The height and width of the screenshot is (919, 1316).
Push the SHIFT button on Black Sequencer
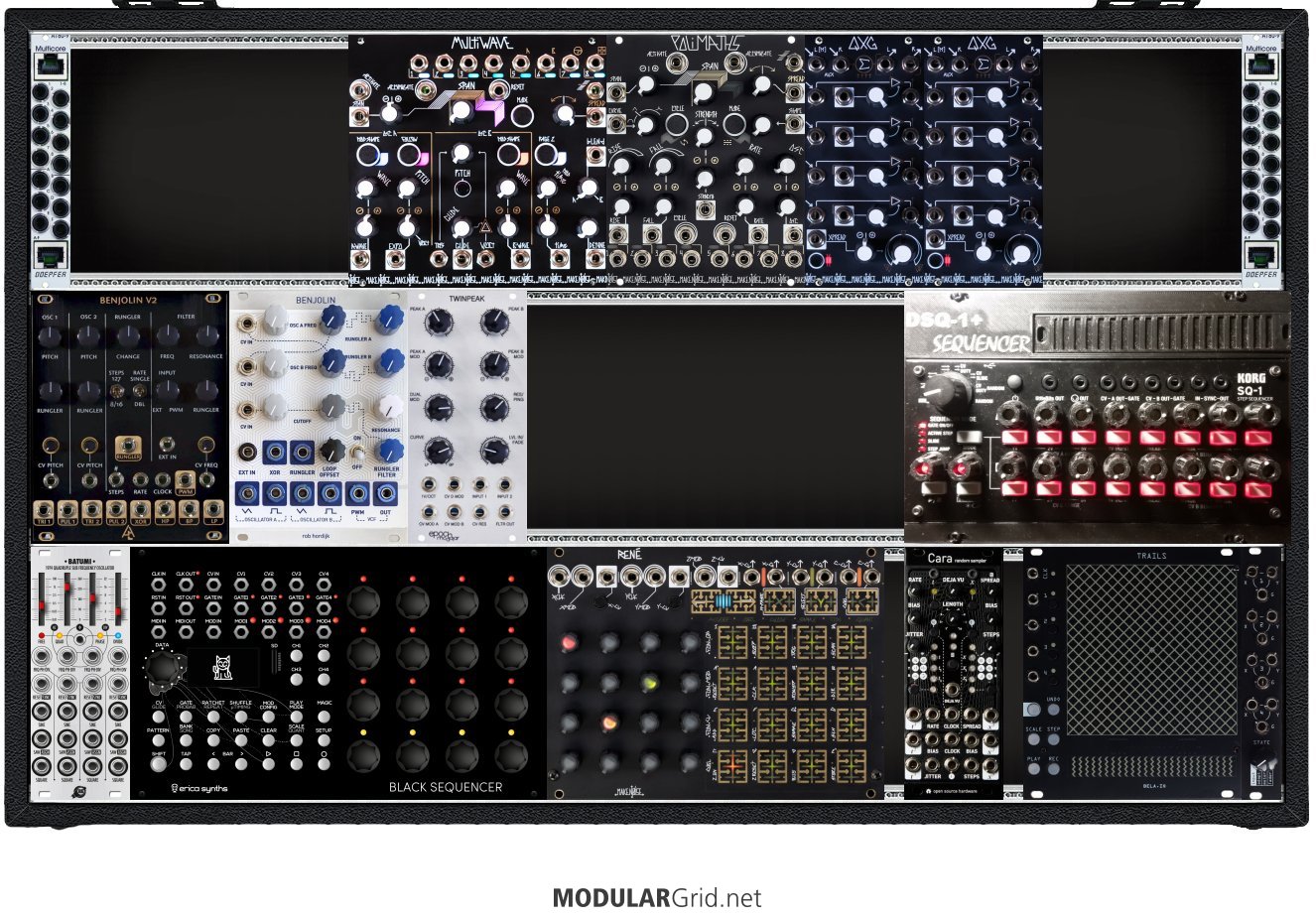click(x=158, y=765)
